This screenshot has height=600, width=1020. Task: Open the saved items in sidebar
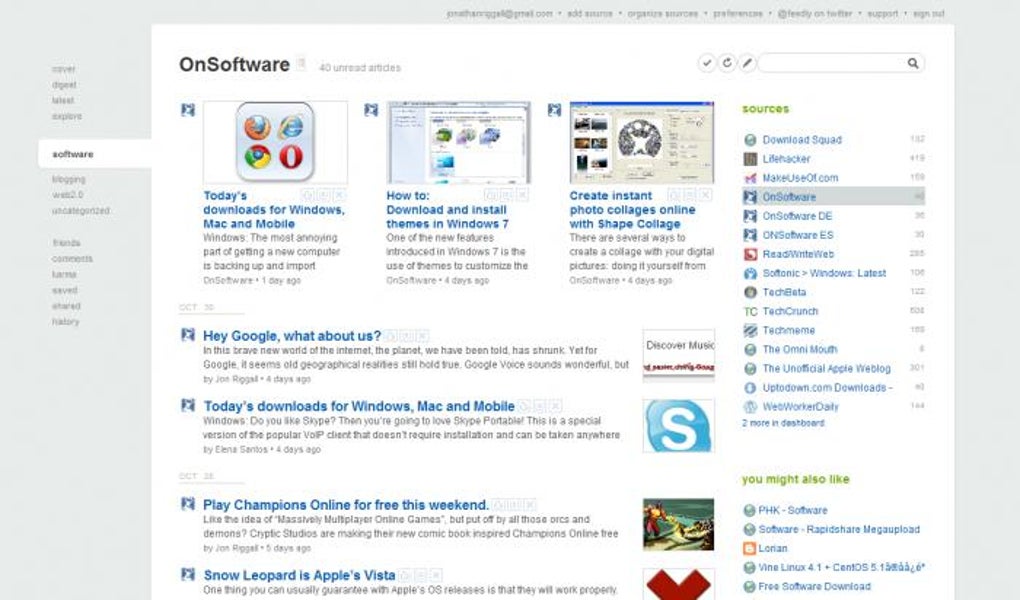[65, 290]
